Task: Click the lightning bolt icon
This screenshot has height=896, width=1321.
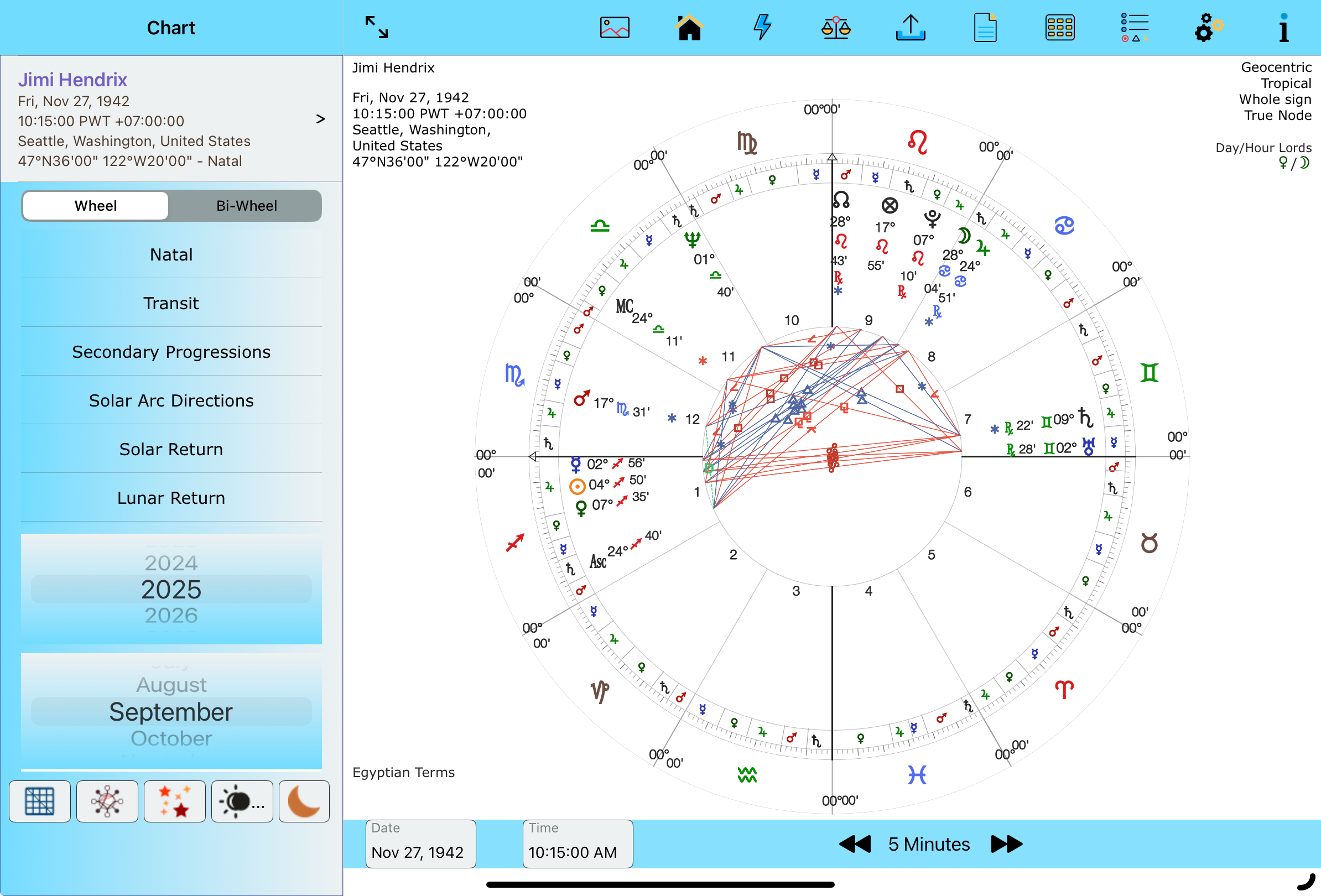Action: pyautogui.click(x=762, y=27)
